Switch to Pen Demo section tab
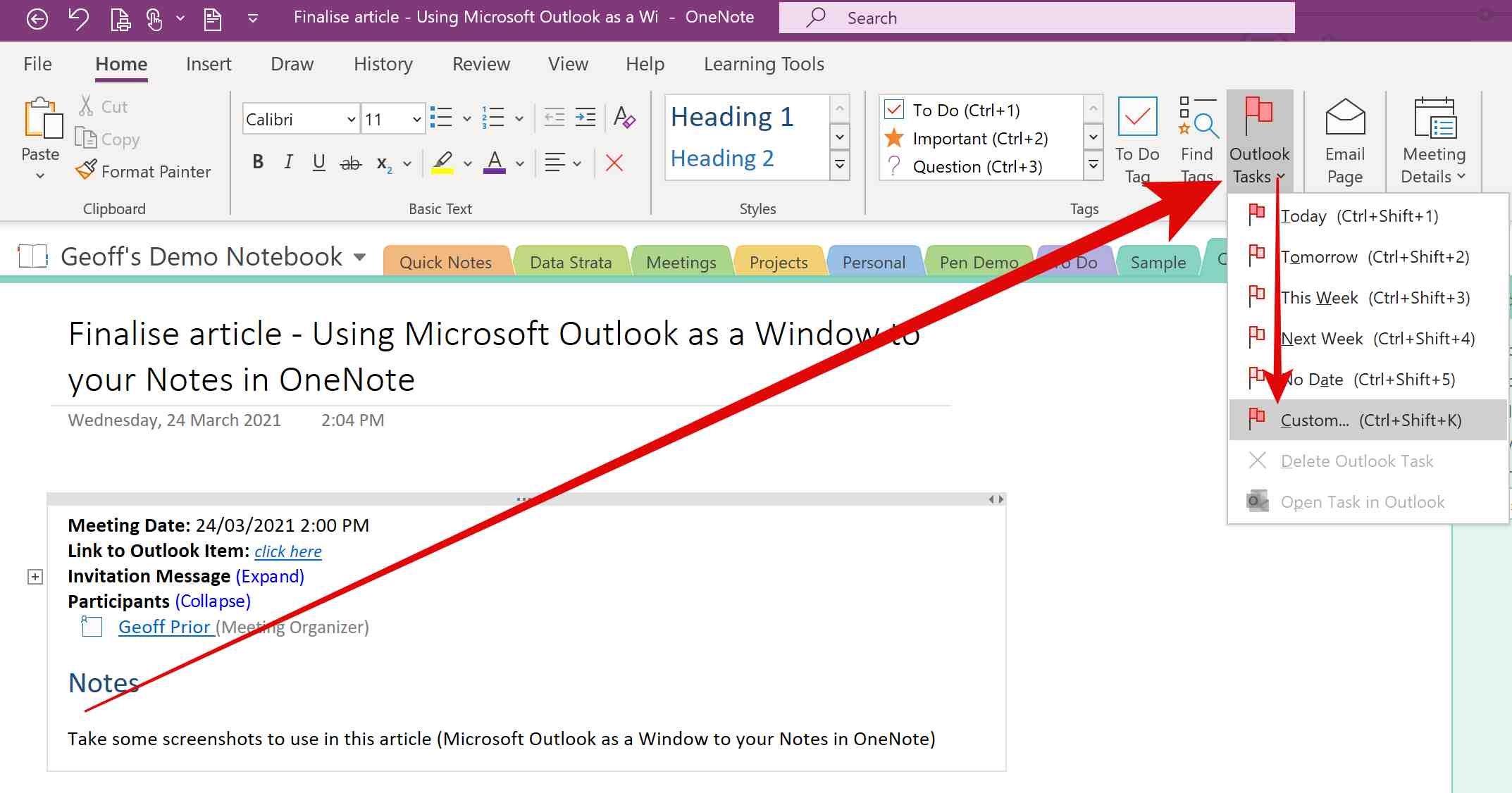Screen dimensions: 1512x793 [979, 262]
